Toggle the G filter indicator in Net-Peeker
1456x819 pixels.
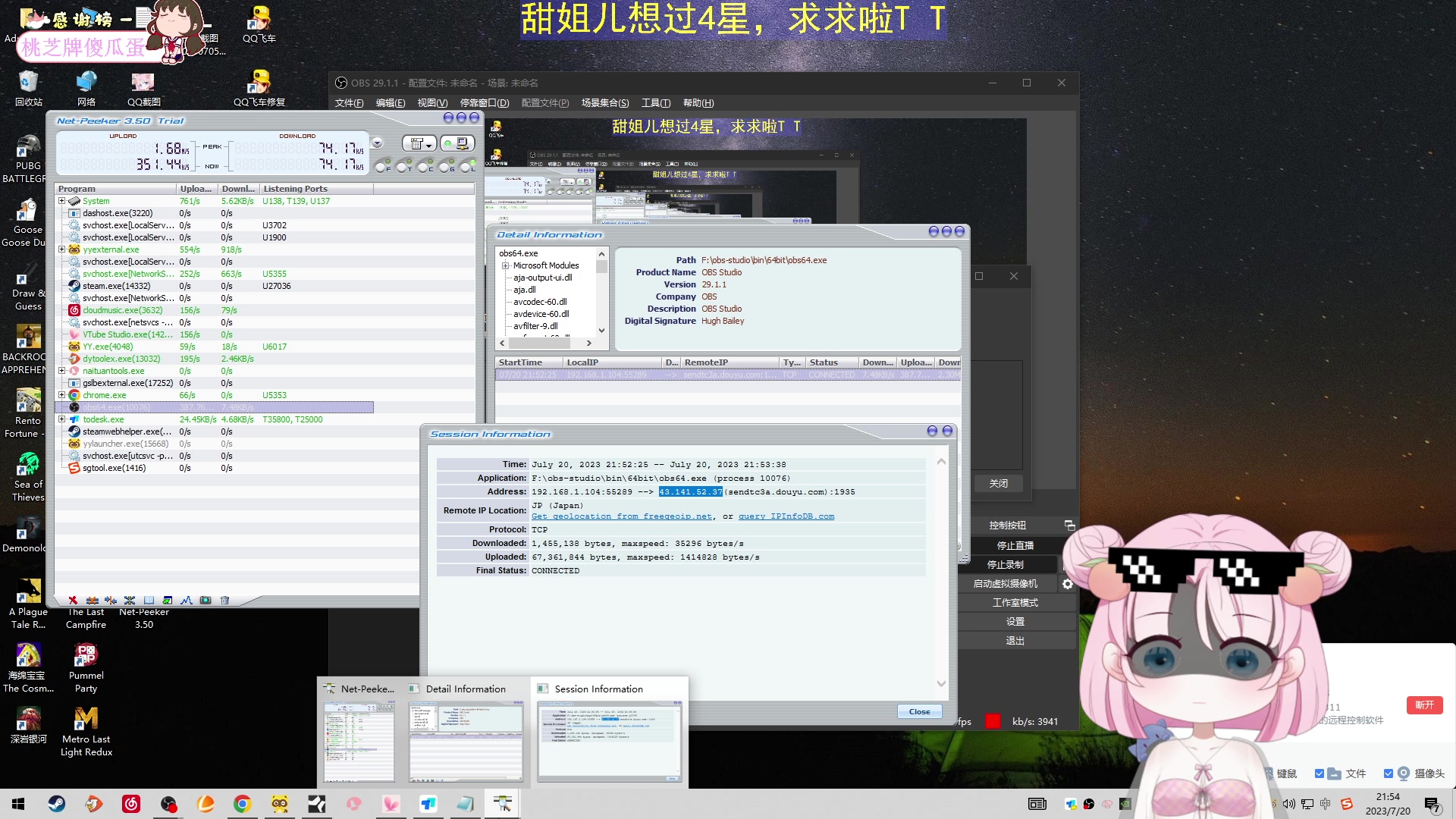pos(445,166)
